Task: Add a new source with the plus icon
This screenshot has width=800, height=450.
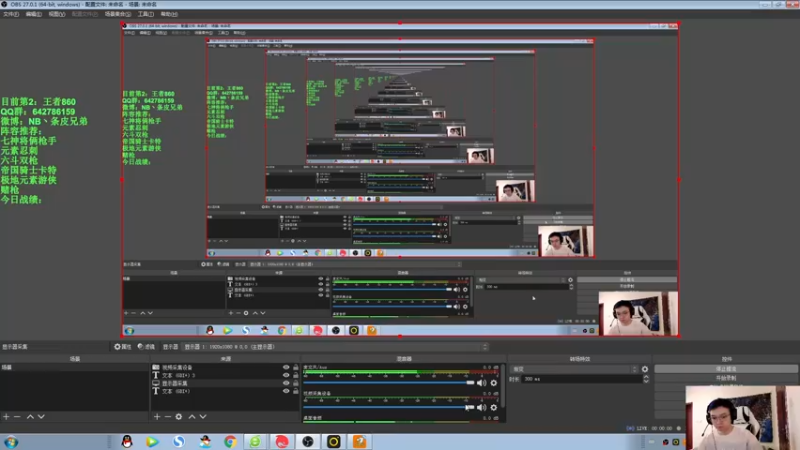Action: [157, 417]
